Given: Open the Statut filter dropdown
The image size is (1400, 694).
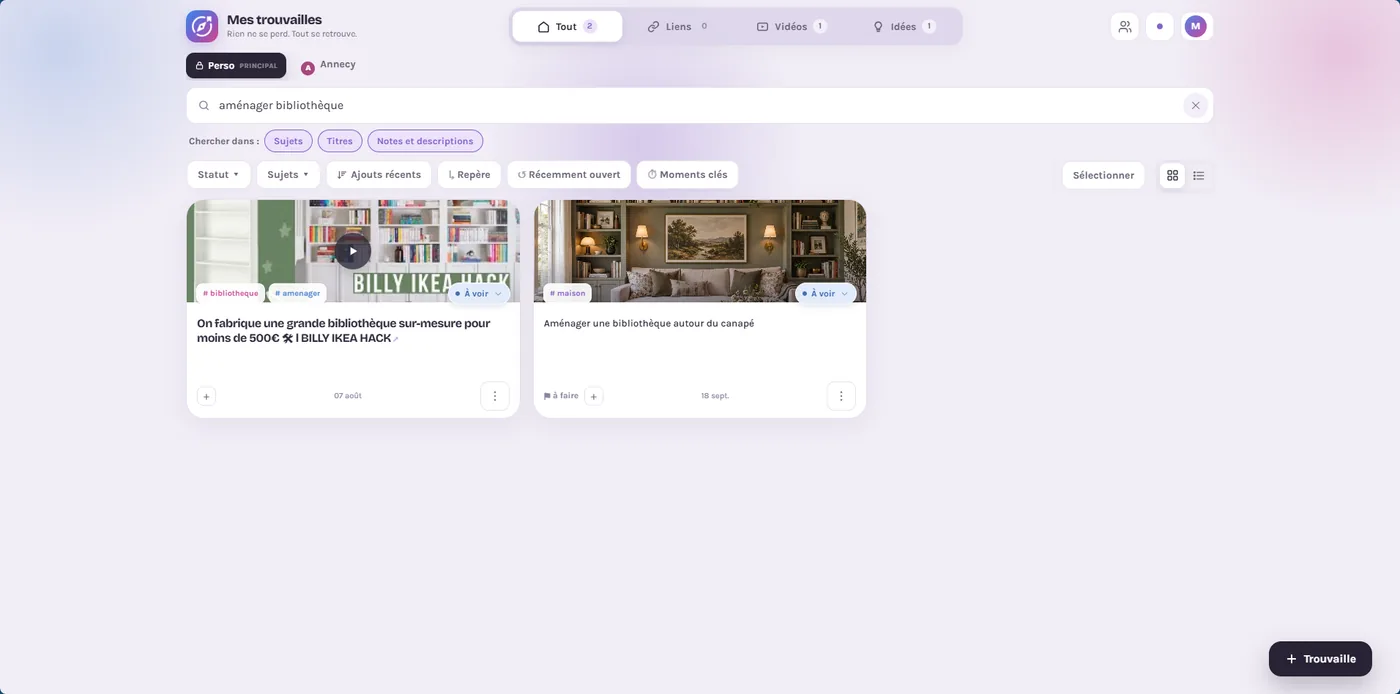Looking at the screenshot, I should (x=218, y=175).
